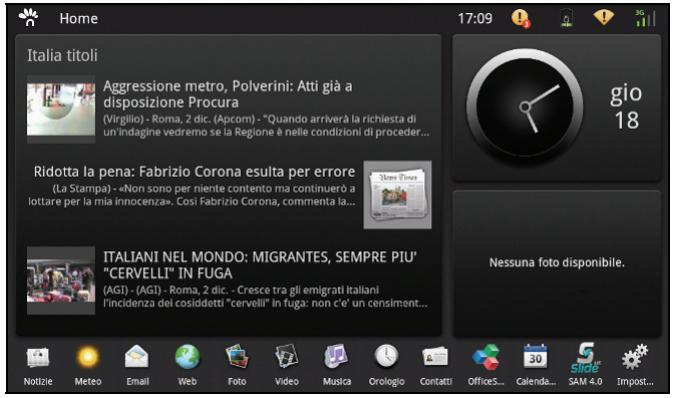Open the Email app icon

point(137,365)
